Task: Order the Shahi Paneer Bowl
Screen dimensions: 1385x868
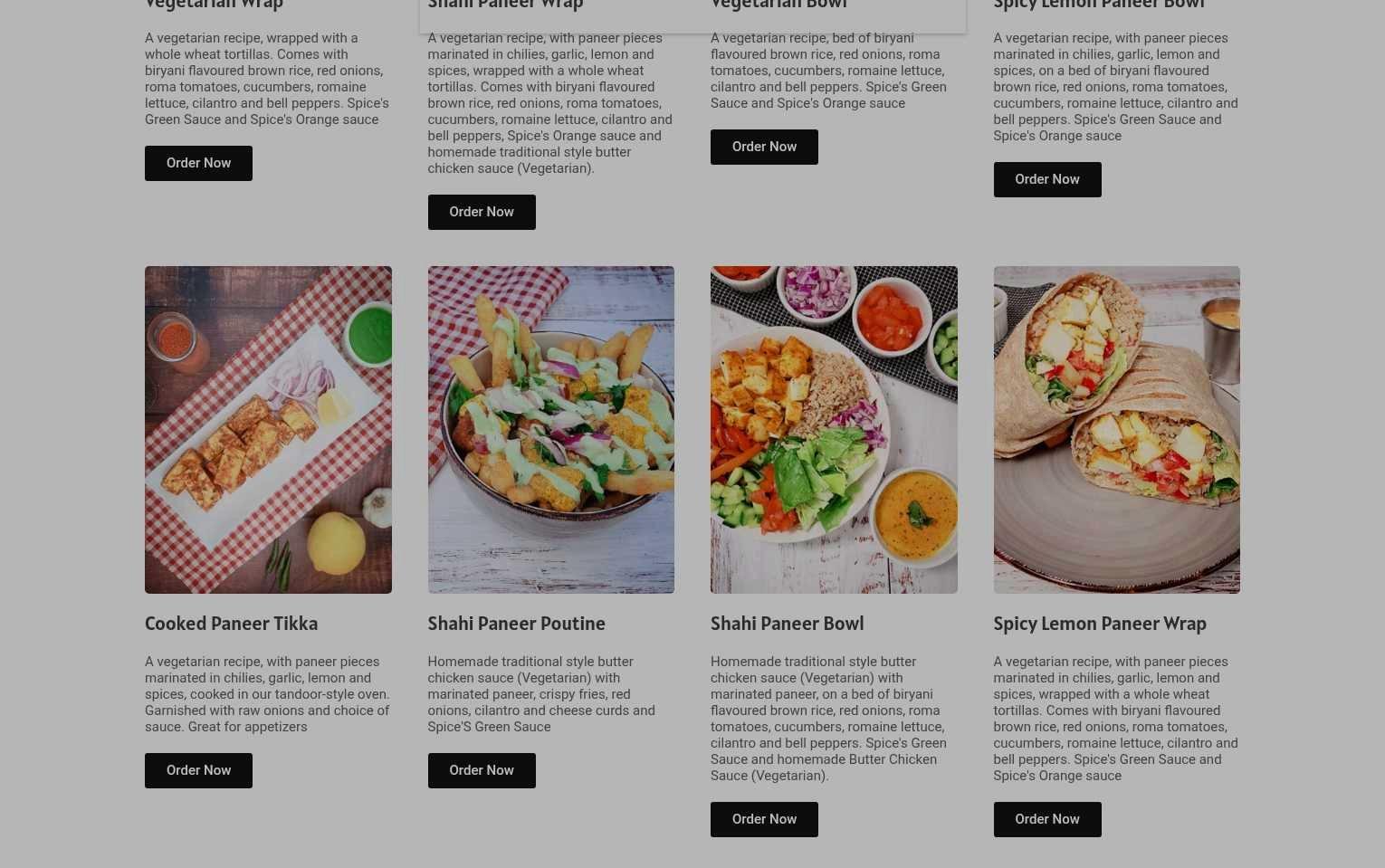Action: point(764,819)
